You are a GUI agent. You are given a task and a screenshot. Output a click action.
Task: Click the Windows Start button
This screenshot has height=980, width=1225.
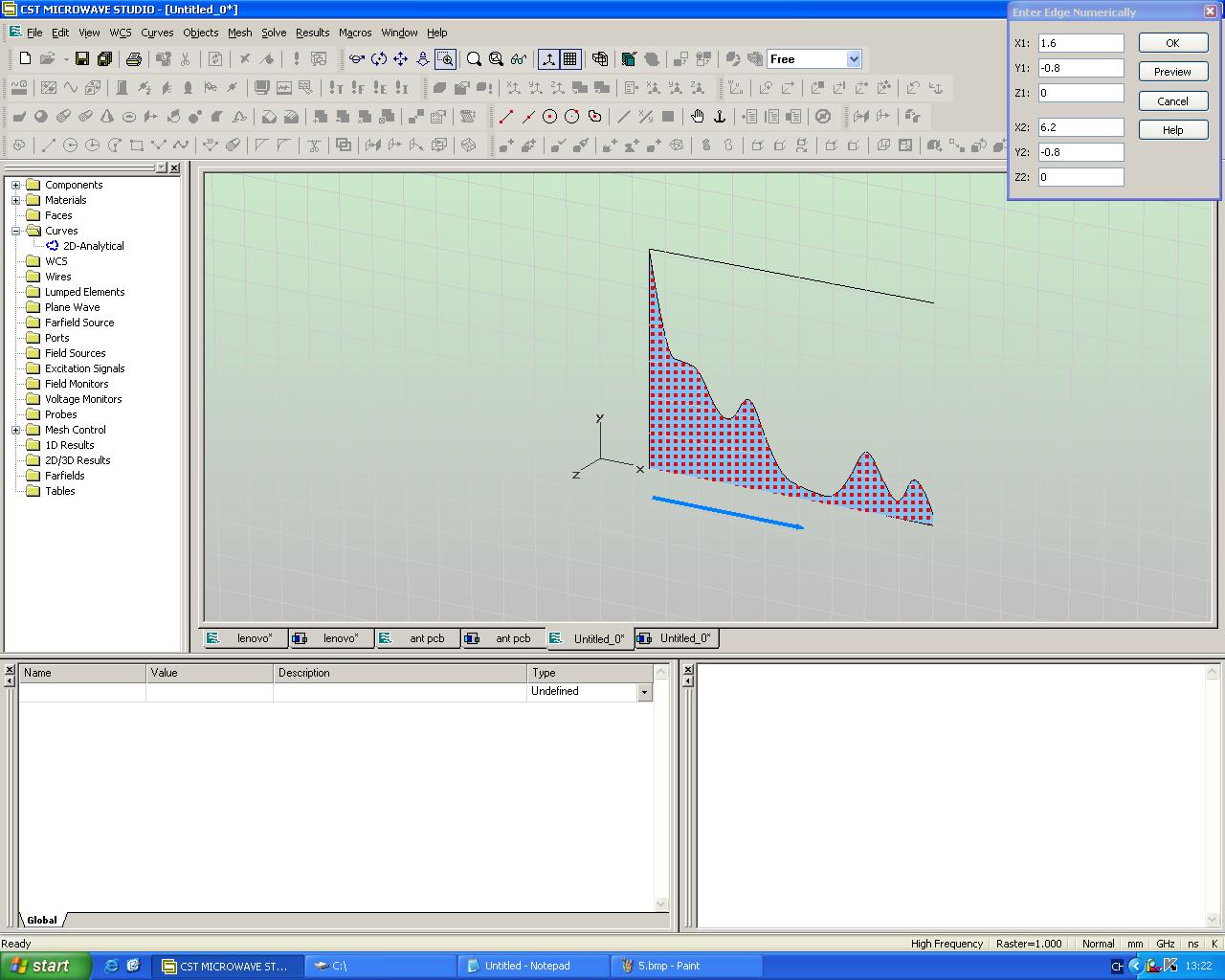point(46,966)
